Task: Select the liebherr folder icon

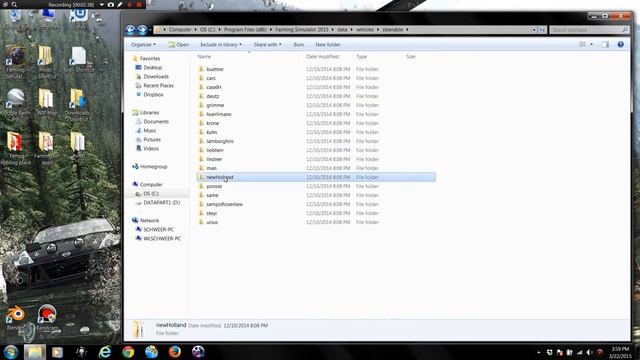Action: pyautogui.click(x=201, y=150)
